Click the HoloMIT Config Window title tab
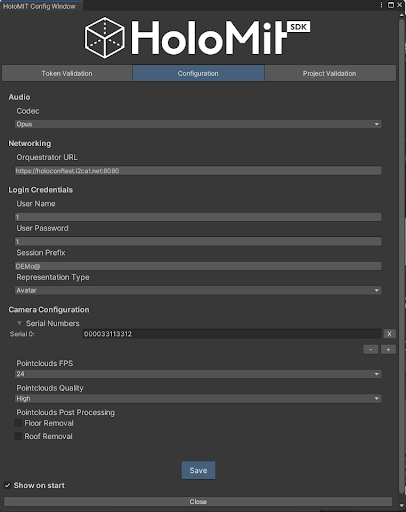This screenshot has width=406, height=512. 40,6
